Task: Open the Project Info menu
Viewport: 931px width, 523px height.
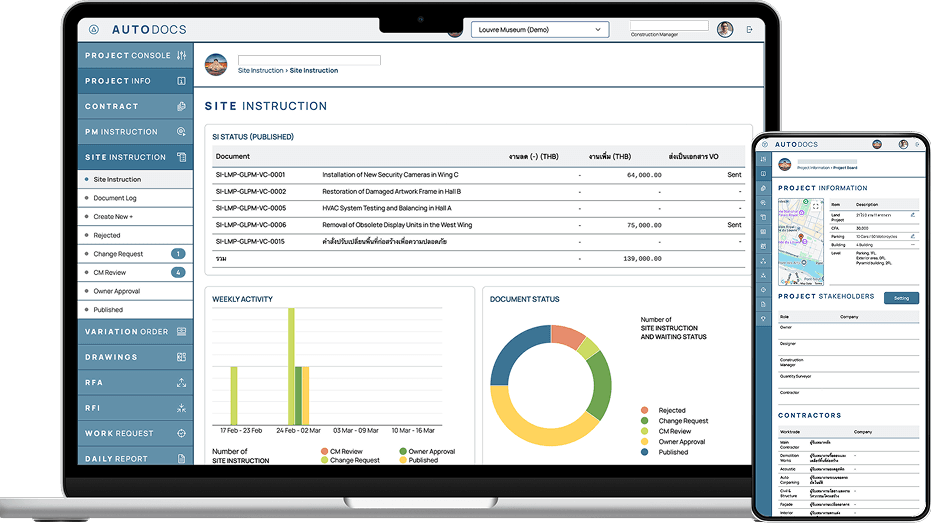Action: pyautogui.click(x=135, y=81)
